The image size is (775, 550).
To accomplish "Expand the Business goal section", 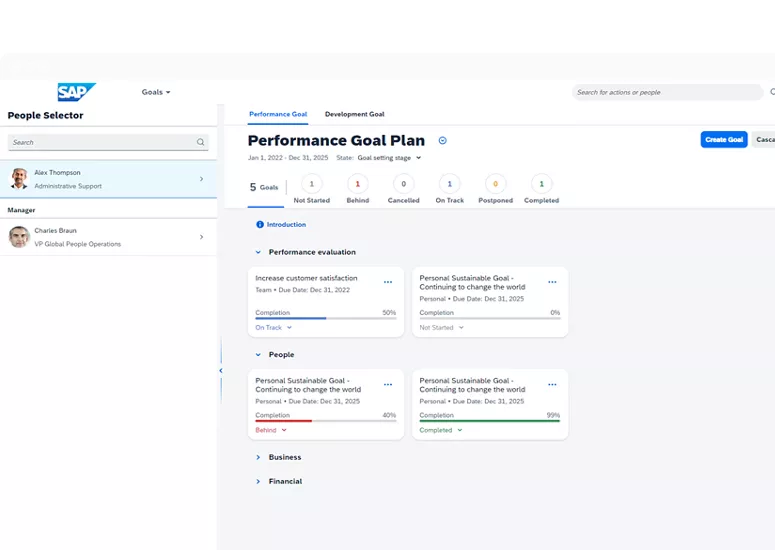I will [x=258, y=457].
